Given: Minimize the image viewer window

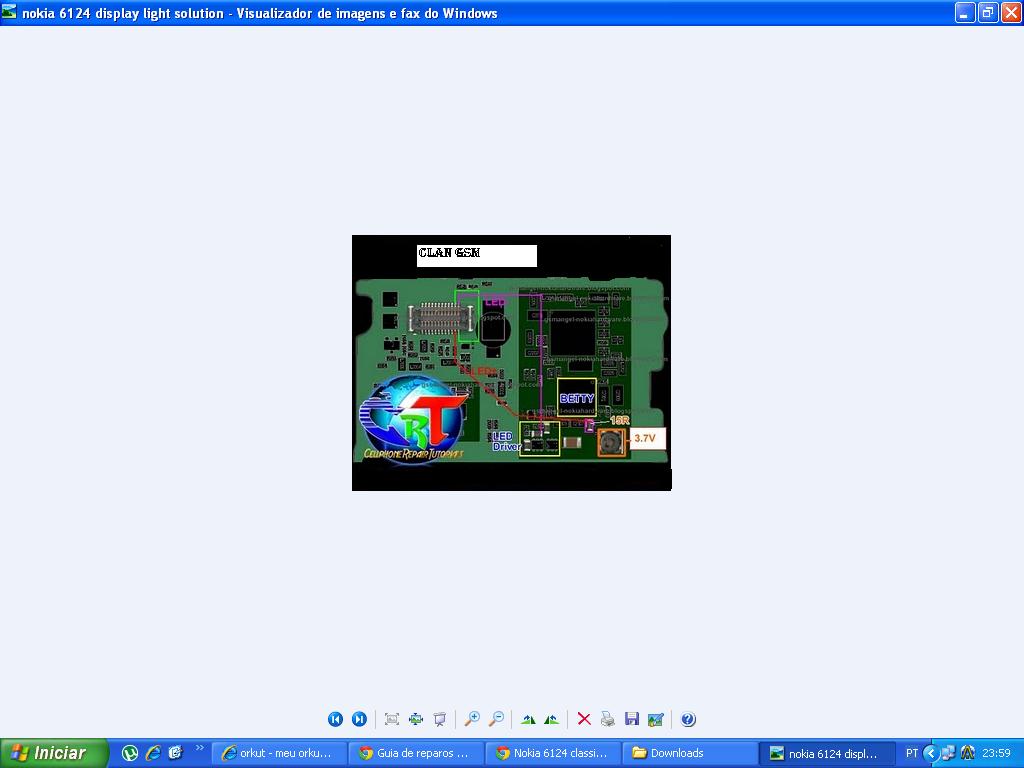Looking at the screenshot, I should click(965, 12).
